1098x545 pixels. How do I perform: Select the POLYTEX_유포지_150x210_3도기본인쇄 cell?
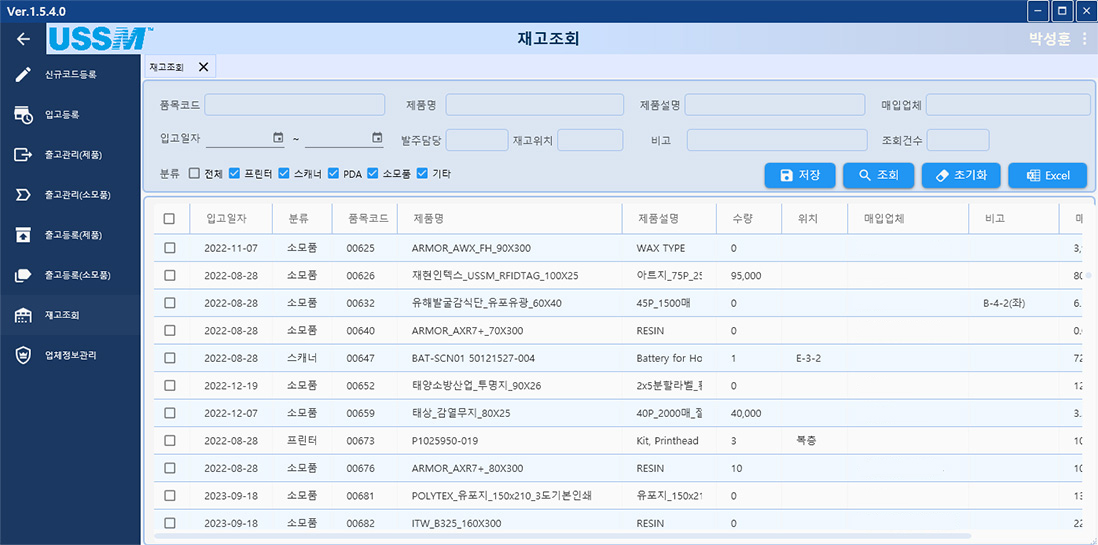pyautogui.click(x=503, y=496)
